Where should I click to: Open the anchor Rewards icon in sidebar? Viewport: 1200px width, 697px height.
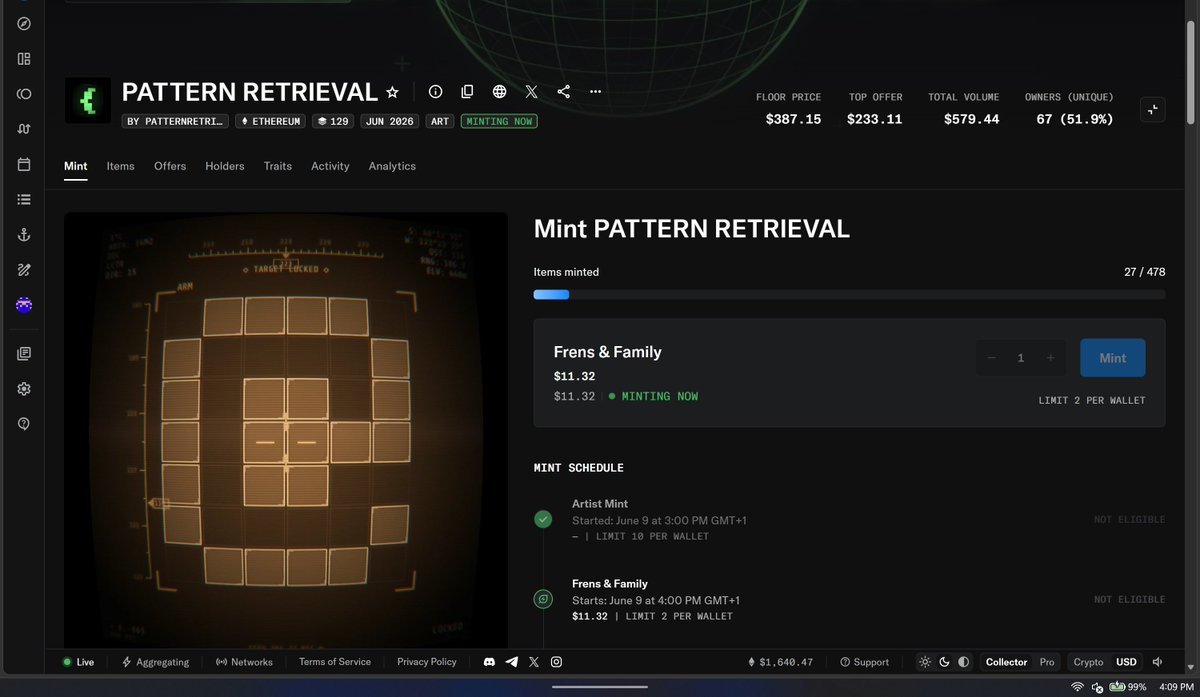pyautogui.click(x=24, y=234)
